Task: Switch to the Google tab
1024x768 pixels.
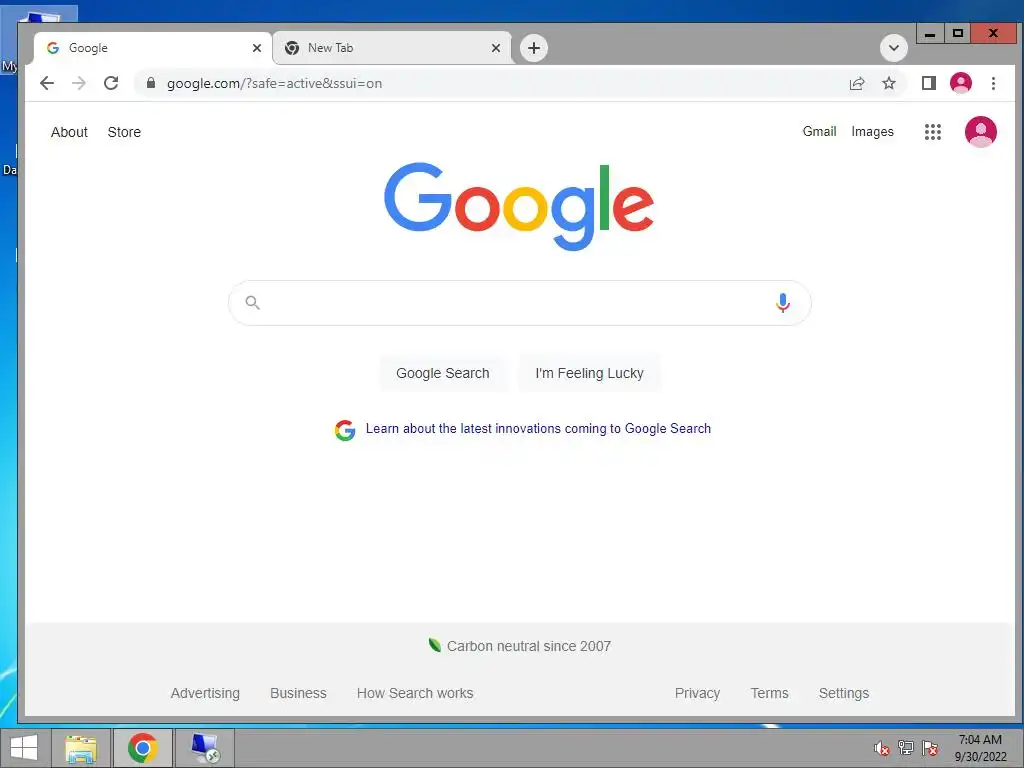Action: [x=152, y=48]
